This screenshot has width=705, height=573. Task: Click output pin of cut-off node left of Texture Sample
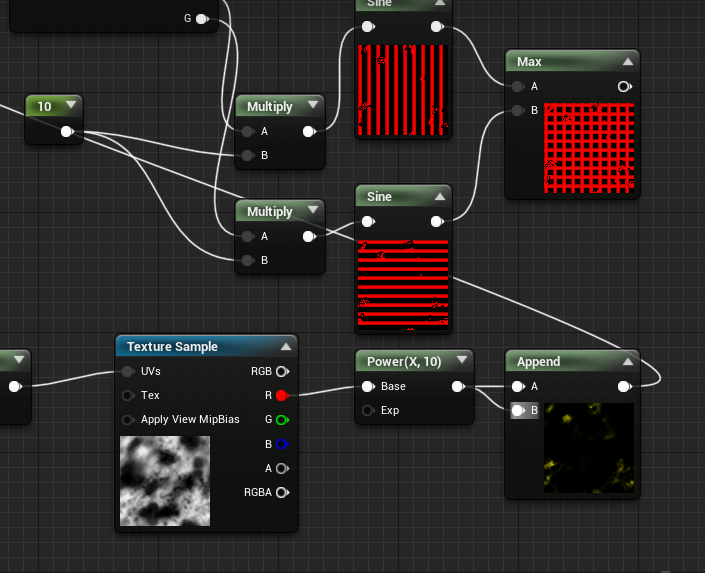pyautogui.click(x=15, y=386)
